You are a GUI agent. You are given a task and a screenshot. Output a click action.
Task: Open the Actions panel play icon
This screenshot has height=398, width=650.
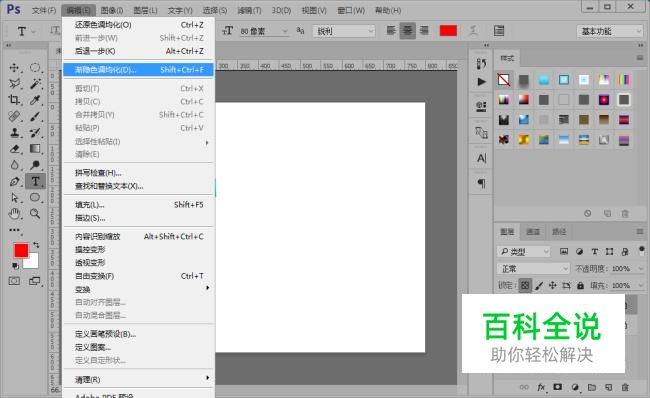click(x=481, y=82)
